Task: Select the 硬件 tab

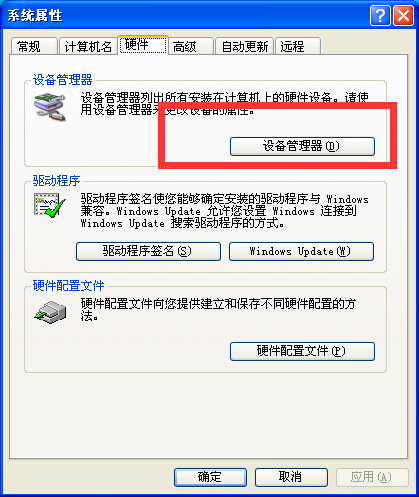Action: 143,44
